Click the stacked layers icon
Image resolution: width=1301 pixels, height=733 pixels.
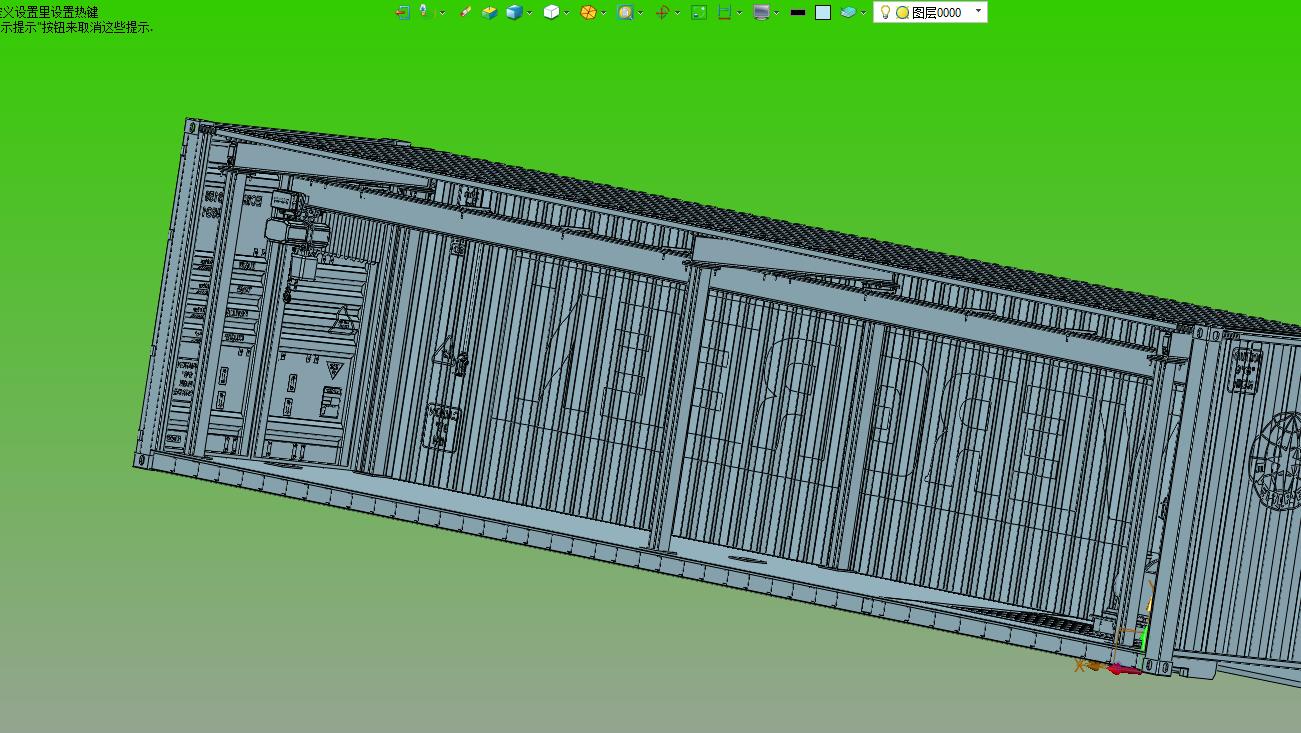pos(848,12)
